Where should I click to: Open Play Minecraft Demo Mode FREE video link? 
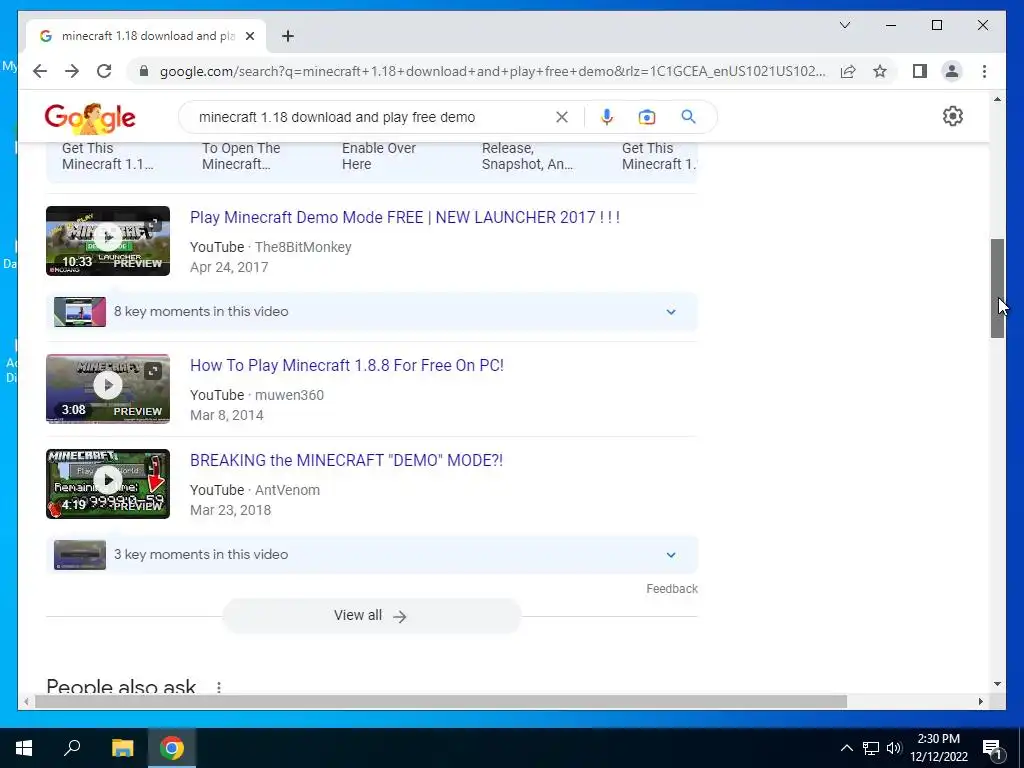(405, 217)
